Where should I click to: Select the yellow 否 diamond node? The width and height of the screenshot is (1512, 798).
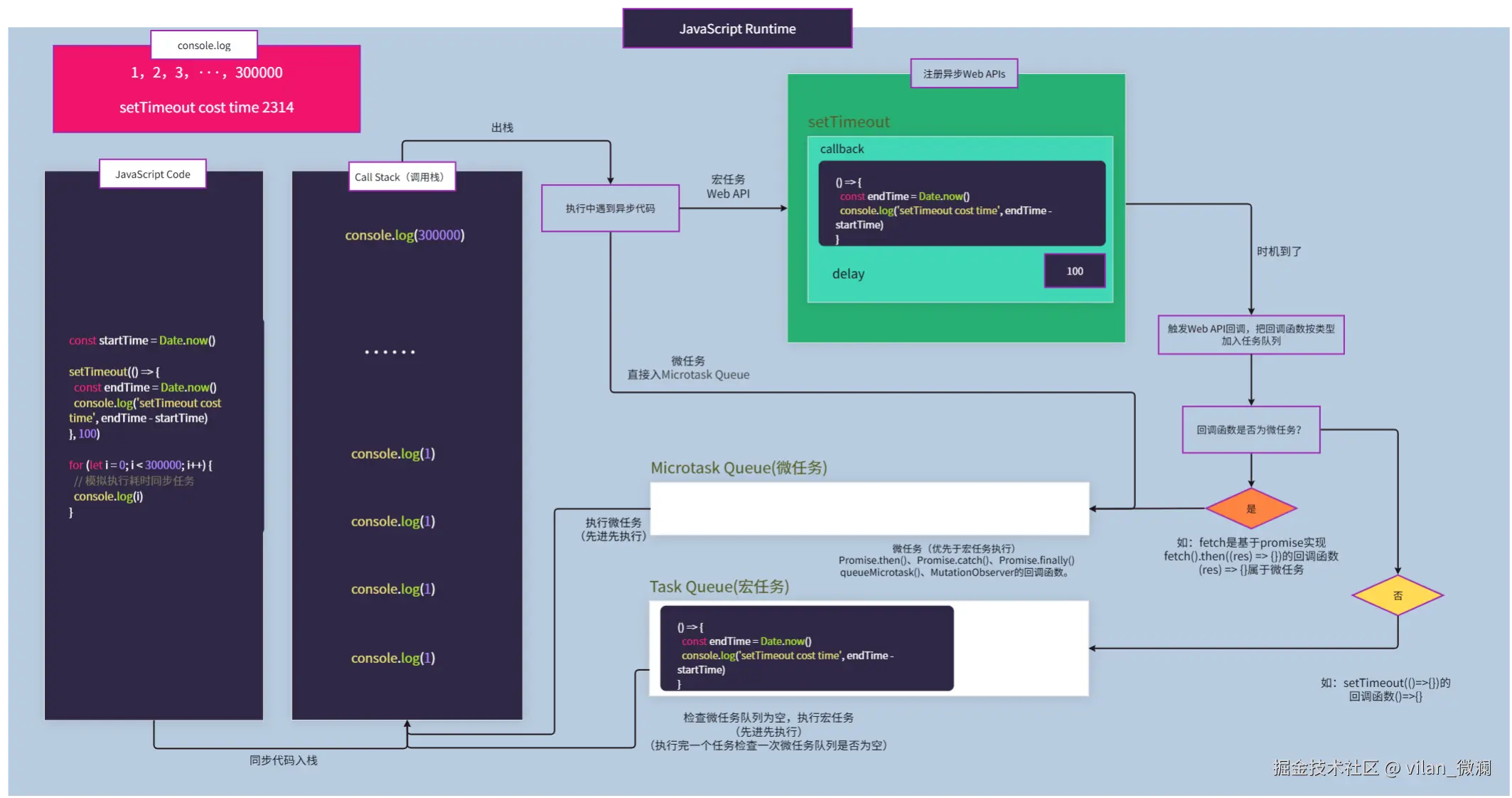1398,595
